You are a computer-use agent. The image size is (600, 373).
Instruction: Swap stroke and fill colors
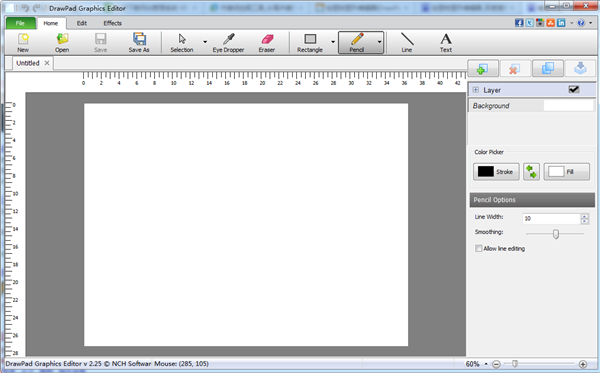click(x=532, y=172)
